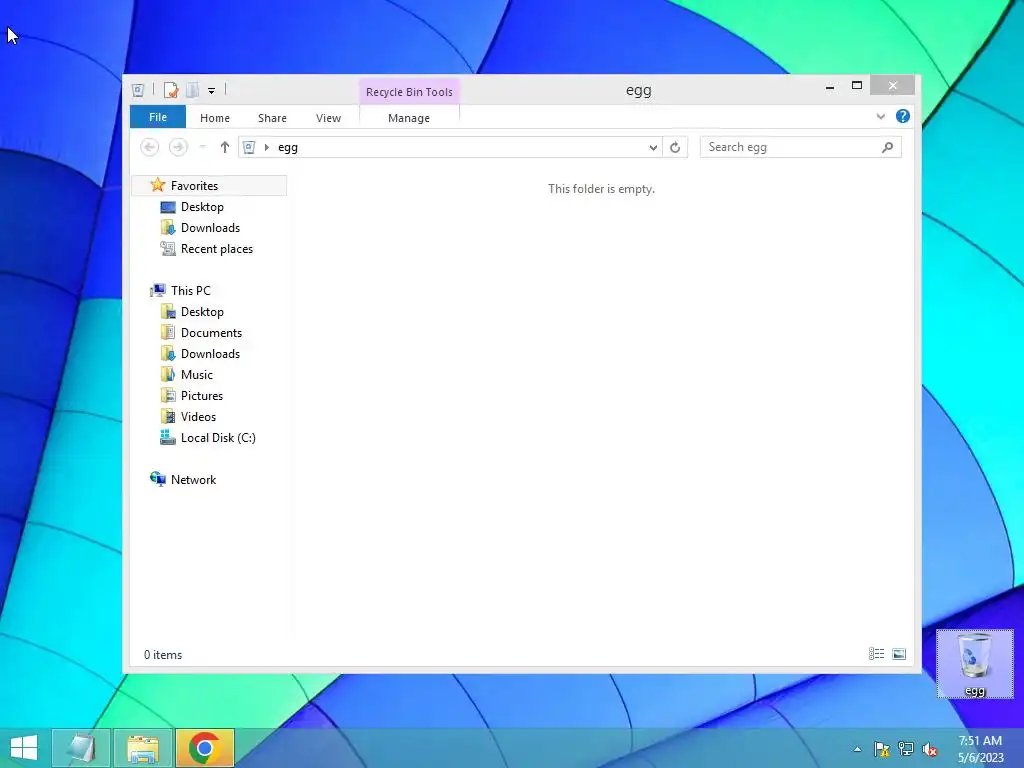Open the recent locations dropdown arrow
The width and height of the screenshot is (1024, 768).
[203, 147]
